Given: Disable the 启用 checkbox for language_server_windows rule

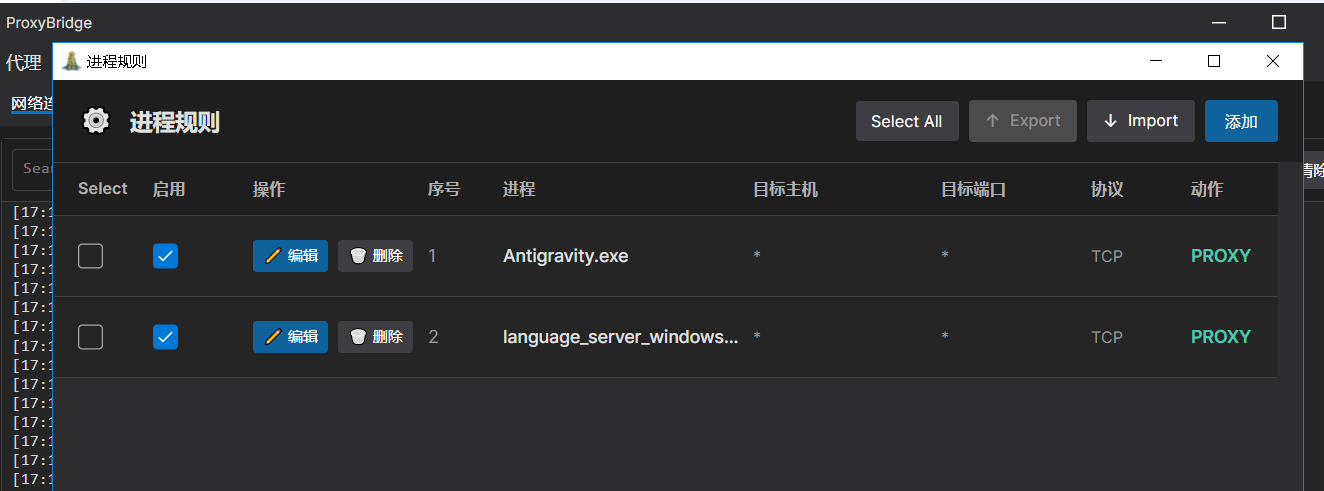Looking at the screenshot, I should click(x=166, y=338).
